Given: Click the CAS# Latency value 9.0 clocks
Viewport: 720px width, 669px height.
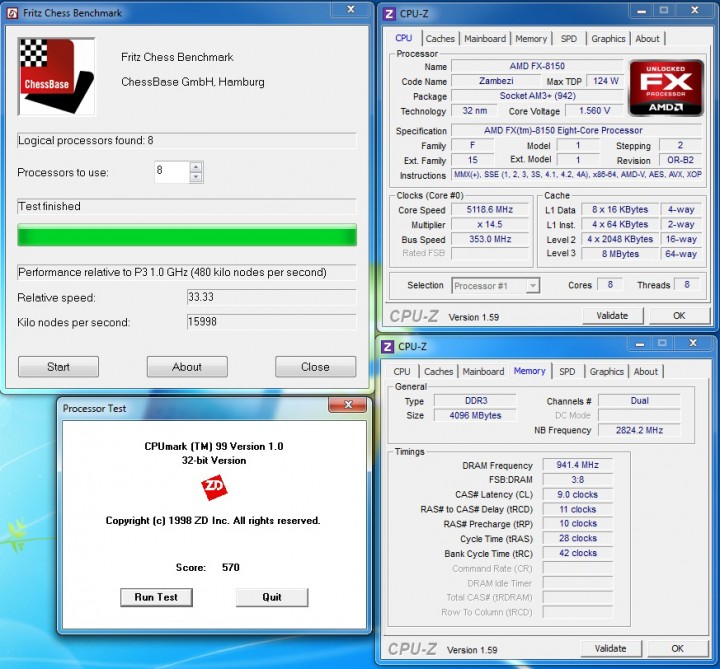Looking at the screenshot, I should (x=578, y=495).
